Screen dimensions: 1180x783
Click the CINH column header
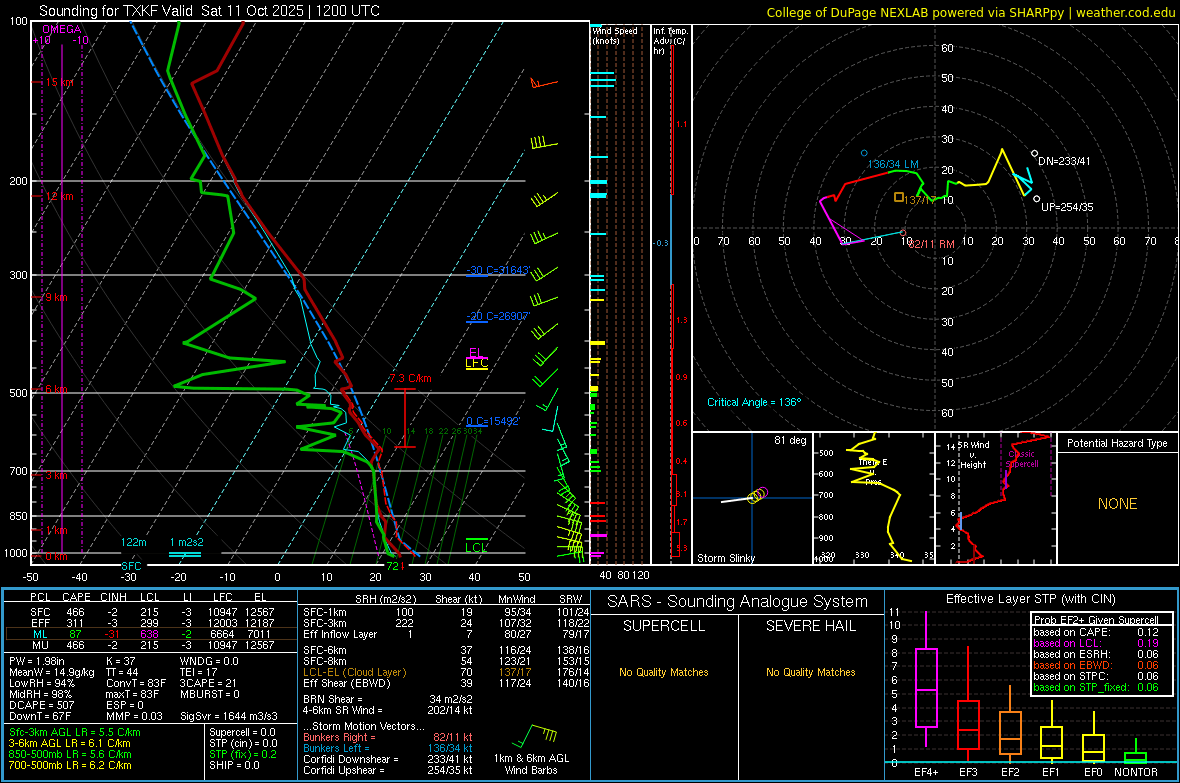113,597
